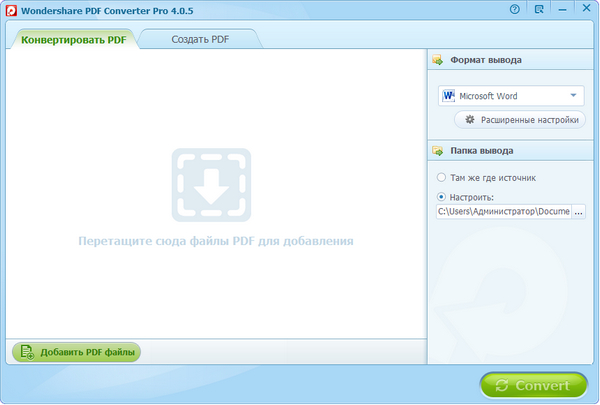This screenshot has width=600, height=405.
Task: Click Добавить PDF файлы button
Action: (77, 352)
